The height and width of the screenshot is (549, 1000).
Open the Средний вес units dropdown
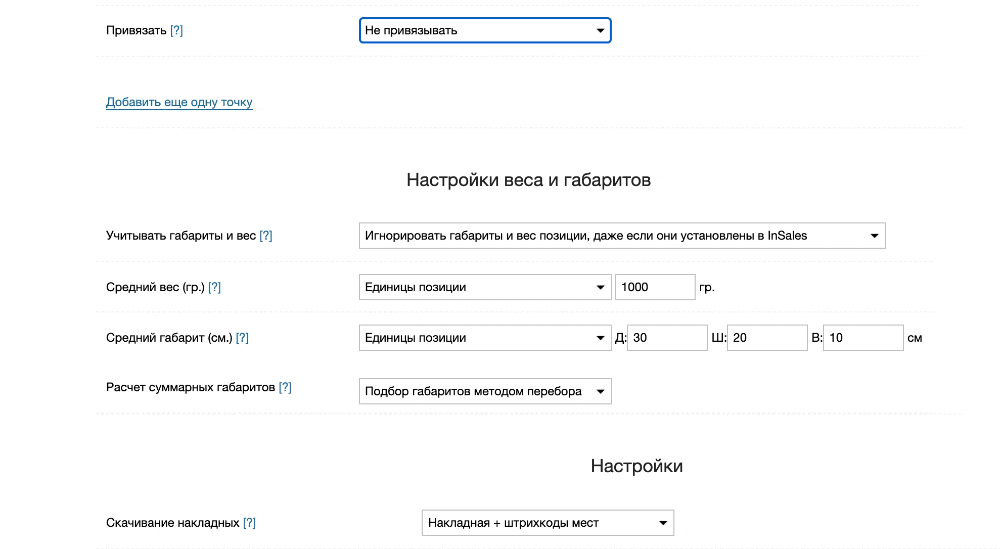point(484,287)
